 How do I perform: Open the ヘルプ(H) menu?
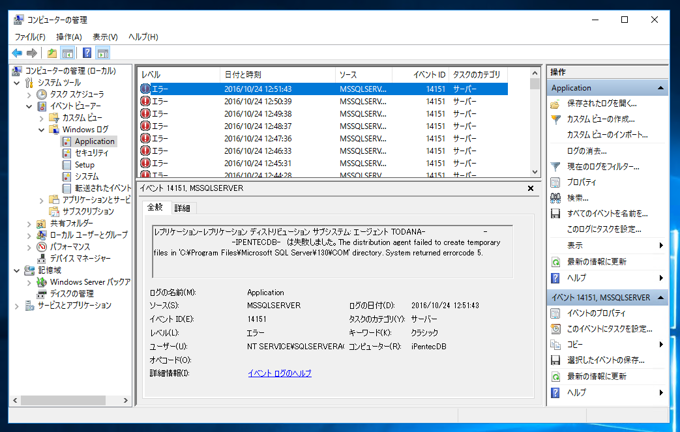(x=143, y=37)
